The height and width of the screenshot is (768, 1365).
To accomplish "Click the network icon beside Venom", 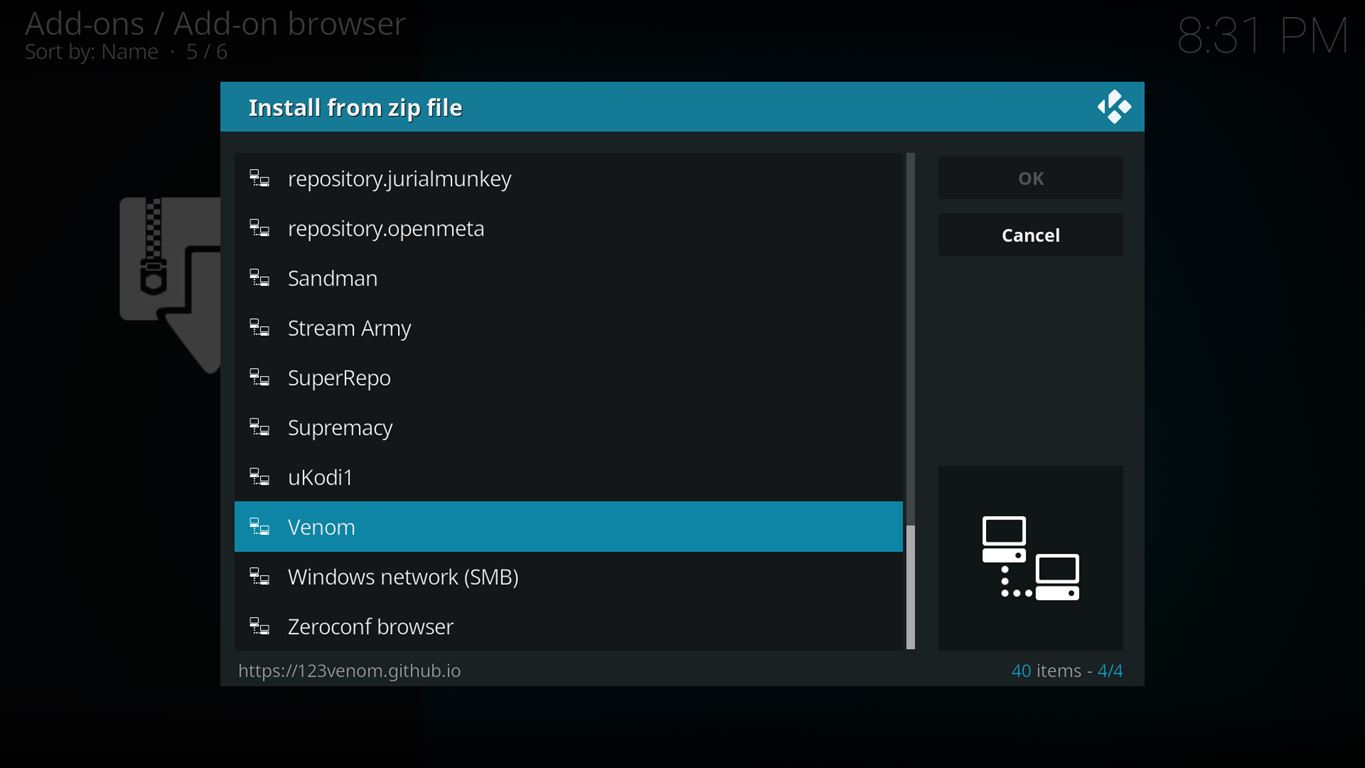I will tap(259, 527).
